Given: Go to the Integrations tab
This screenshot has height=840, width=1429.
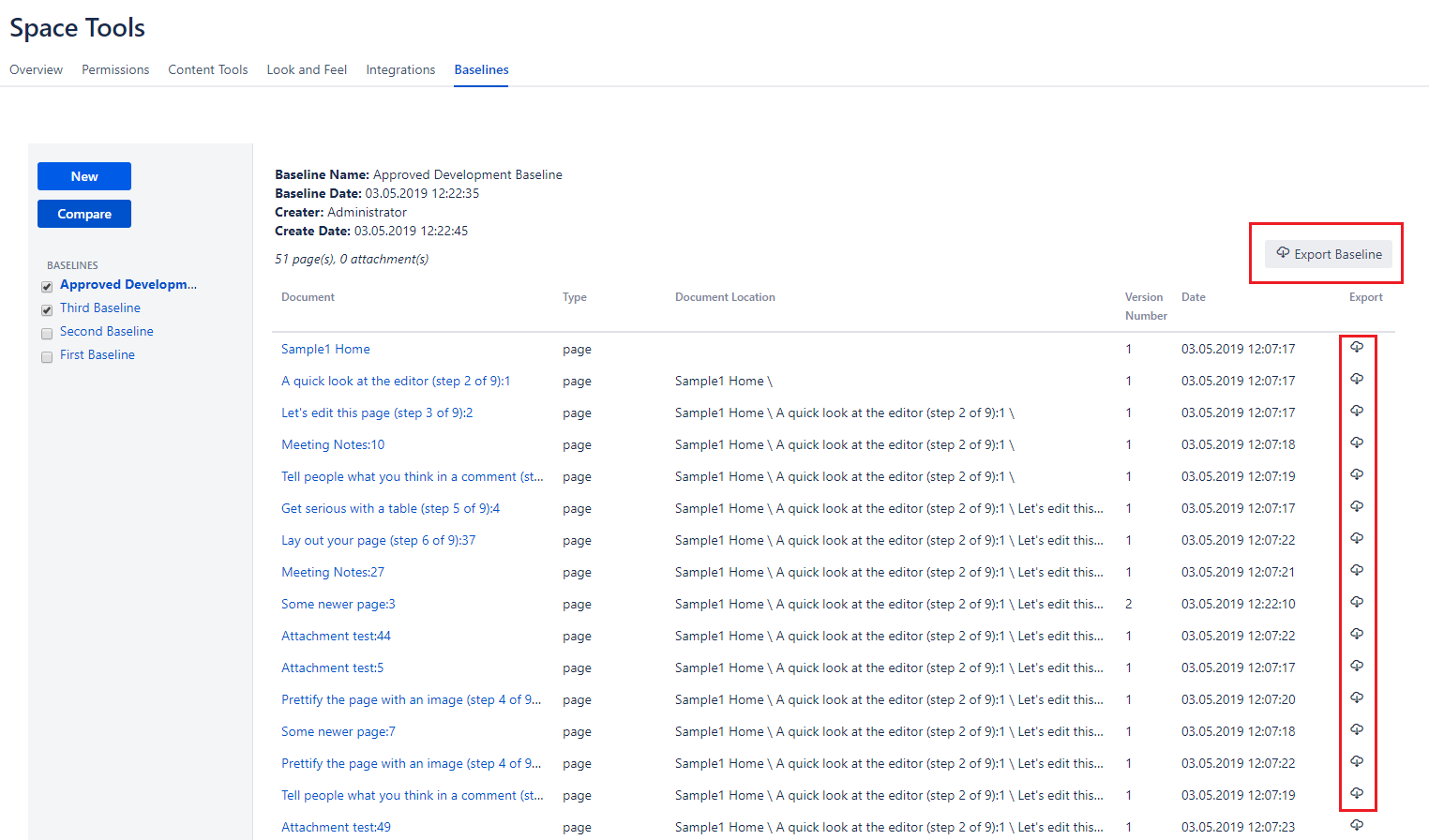Looking at the screenshot, I should point(400,69).
